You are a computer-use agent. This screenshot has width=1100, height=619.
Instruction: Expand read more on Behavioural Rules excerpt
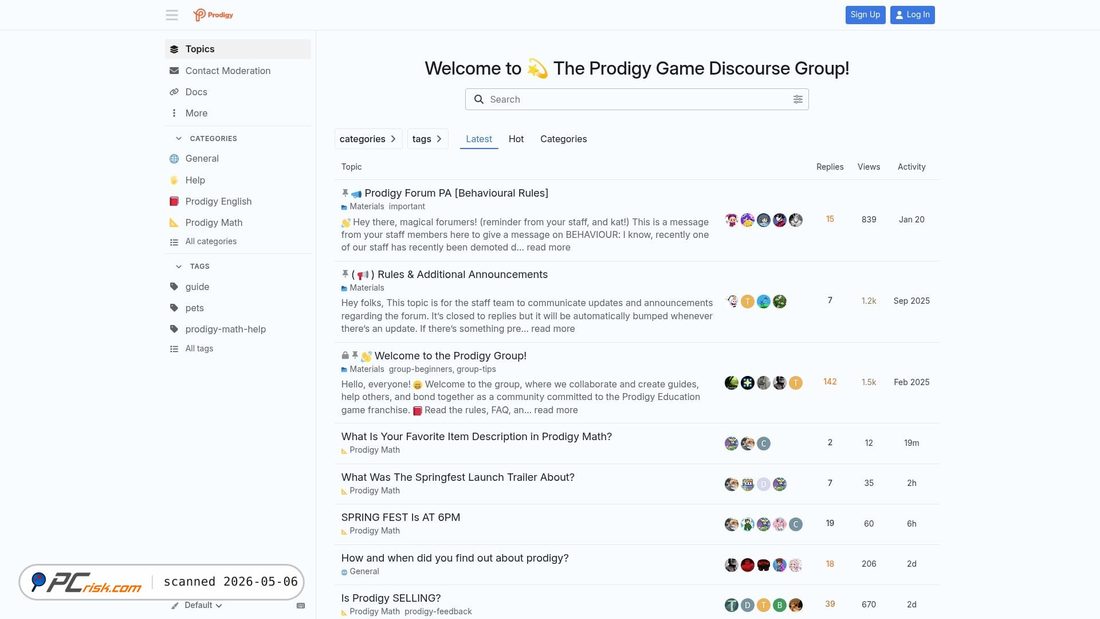click(549, 248)
